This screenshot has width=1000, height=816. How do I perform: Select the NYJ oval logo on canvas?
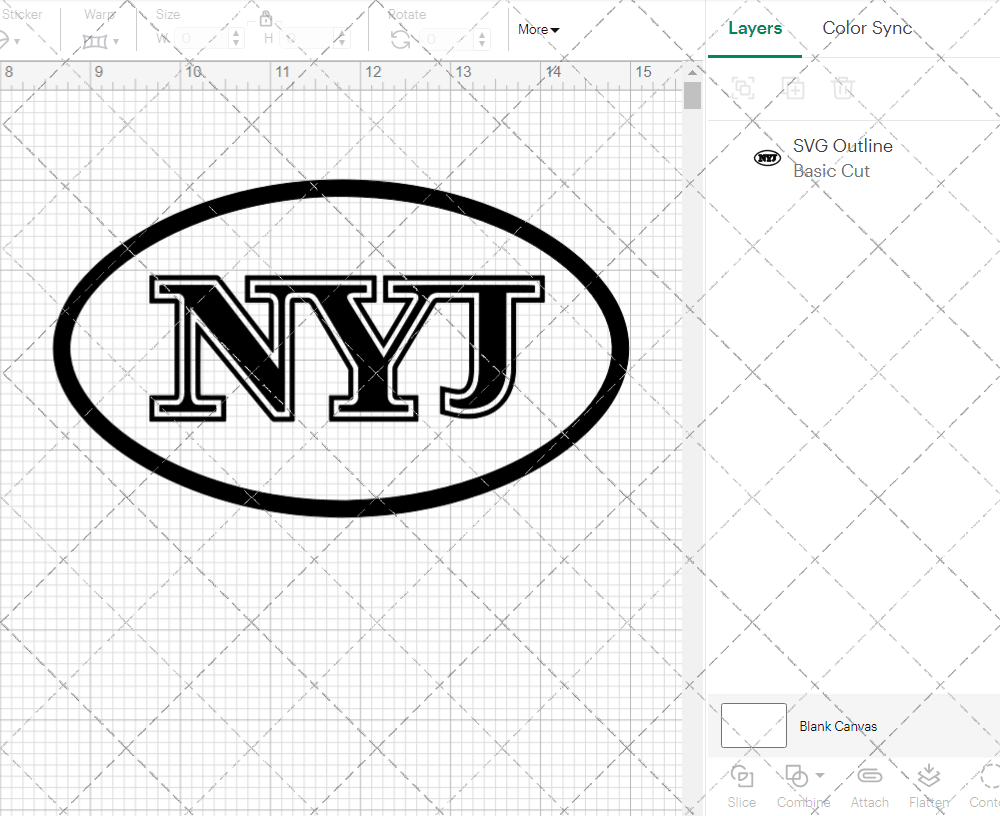click(341, 348)
